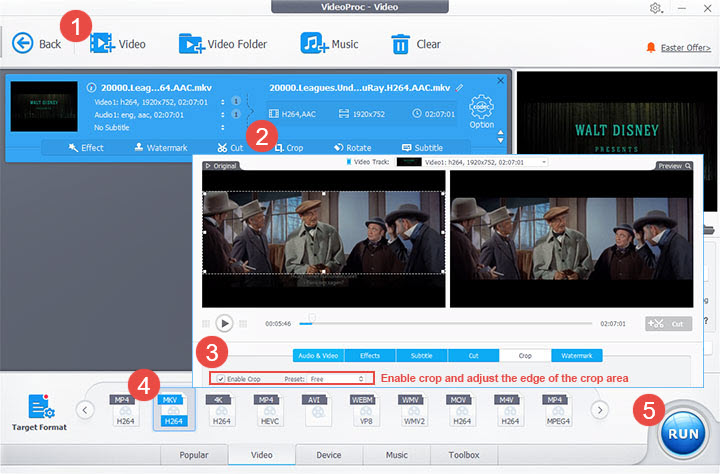Switch to Popular format tab

point(193,455)
